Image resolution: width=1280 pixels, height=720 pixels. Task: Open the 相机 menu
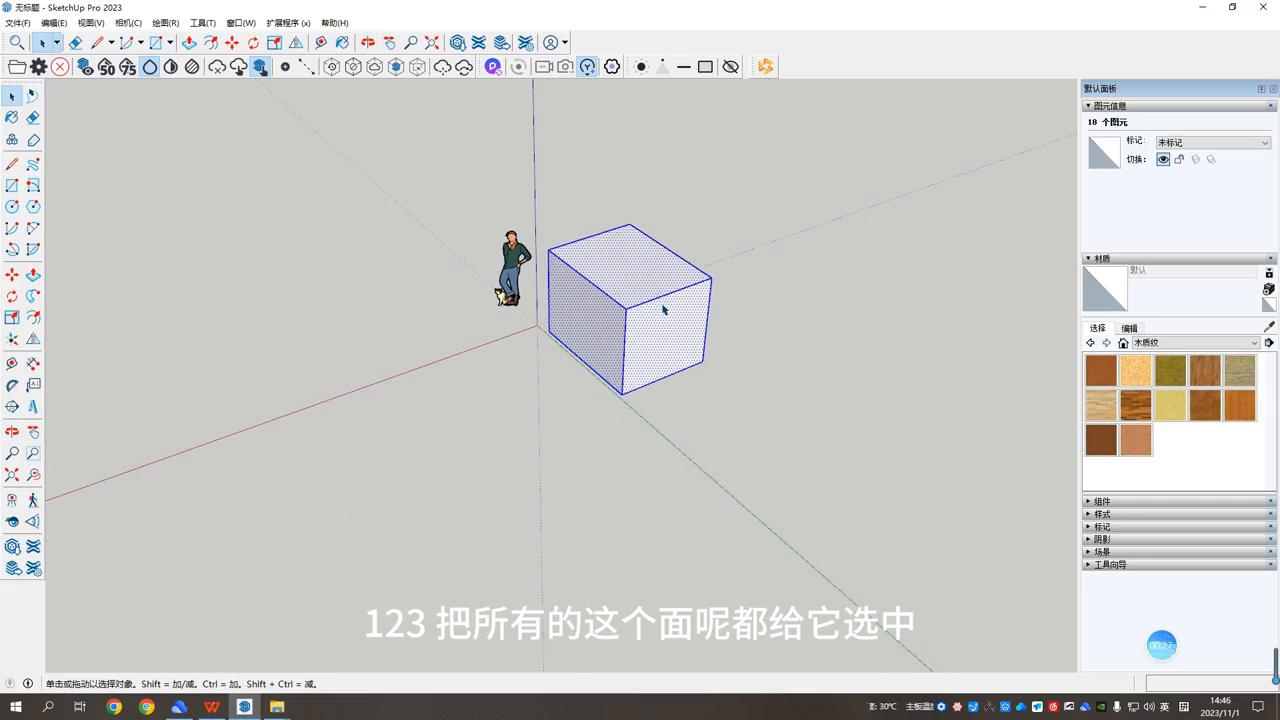tap(125, 22)
